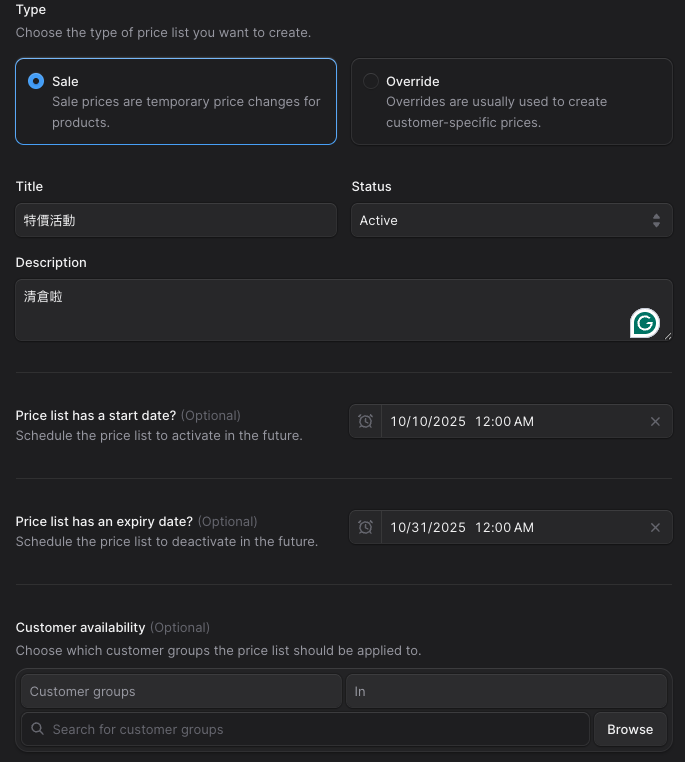
Task: Click the Grammarly icon in Description field
Action: point(645,323)
